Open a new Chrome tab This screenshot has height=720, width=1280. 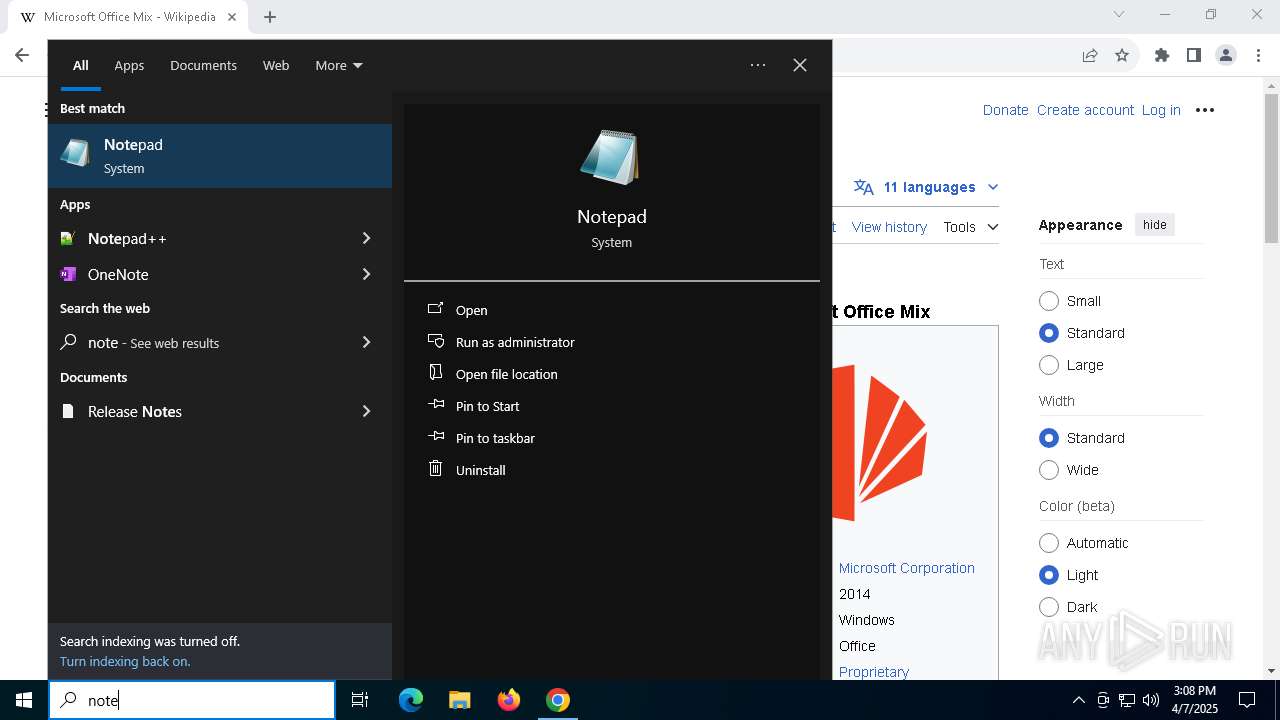(270, 17)
